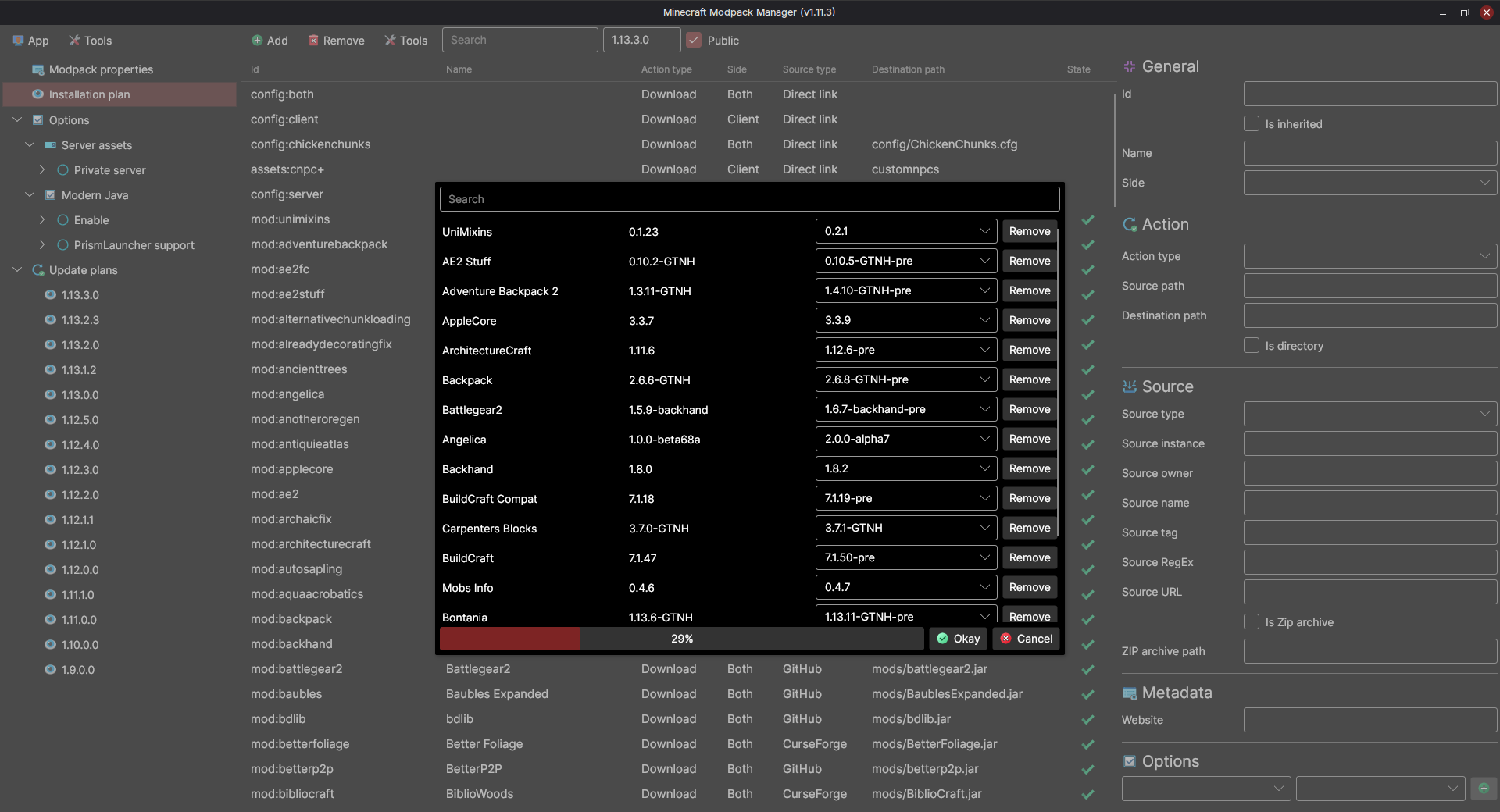Expand the Private server tree node
Image resolution: width=1500 pixels, height=812 pixels.
(x=42, y=170)
